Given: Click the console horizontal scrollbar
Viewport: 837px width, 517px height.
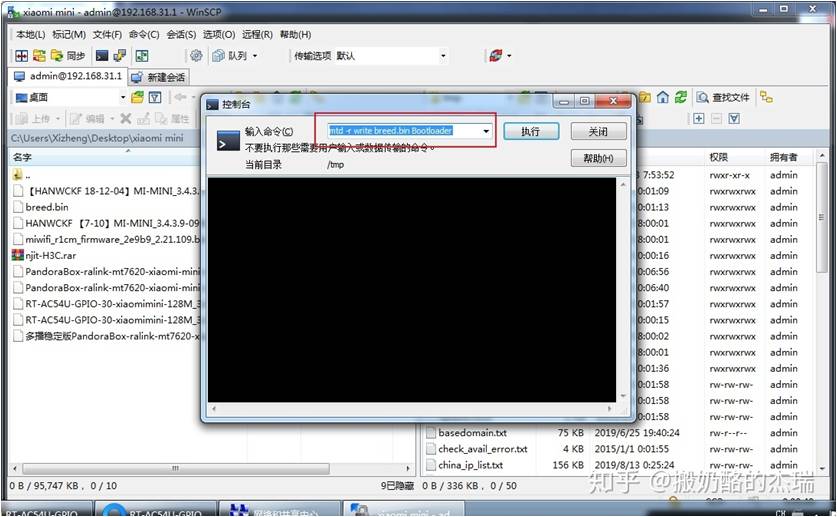Looking at the screenshot, I should 411,409.
